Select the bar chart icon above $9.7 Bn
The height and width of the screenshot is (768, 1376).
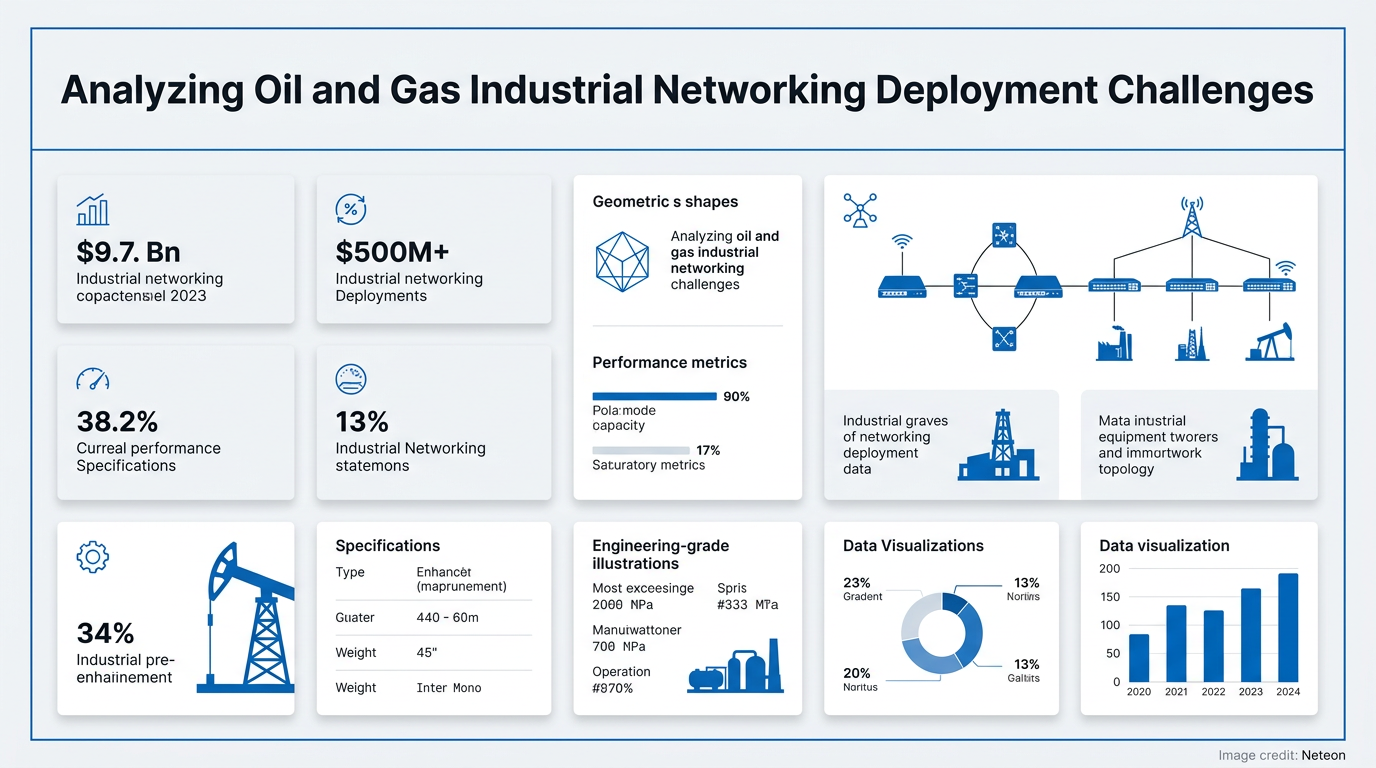(92, 209)
